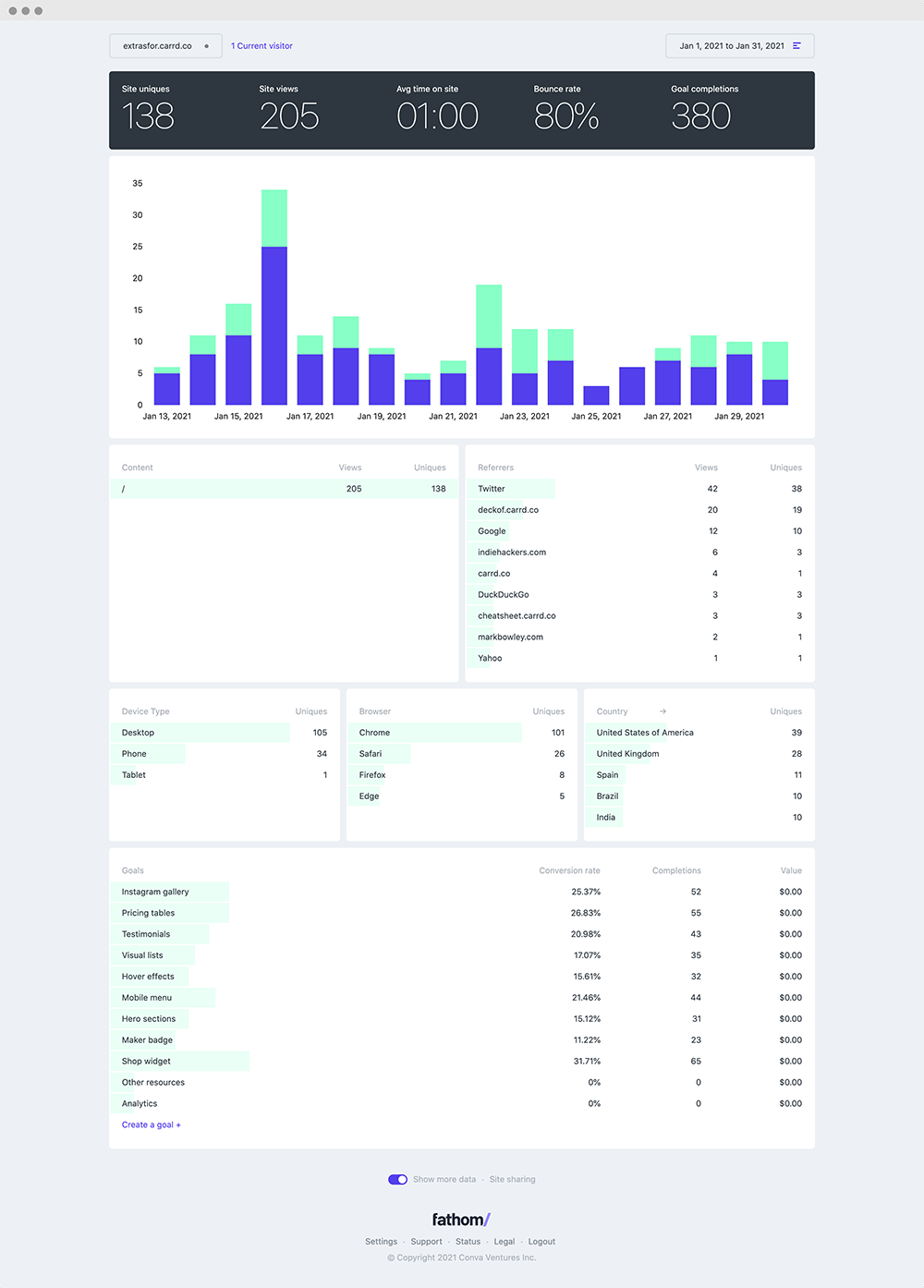Image resolution: width=924 pixels, height=1288 pixels.
Task: Open Support in the footer
Action: pos(426,1242)
